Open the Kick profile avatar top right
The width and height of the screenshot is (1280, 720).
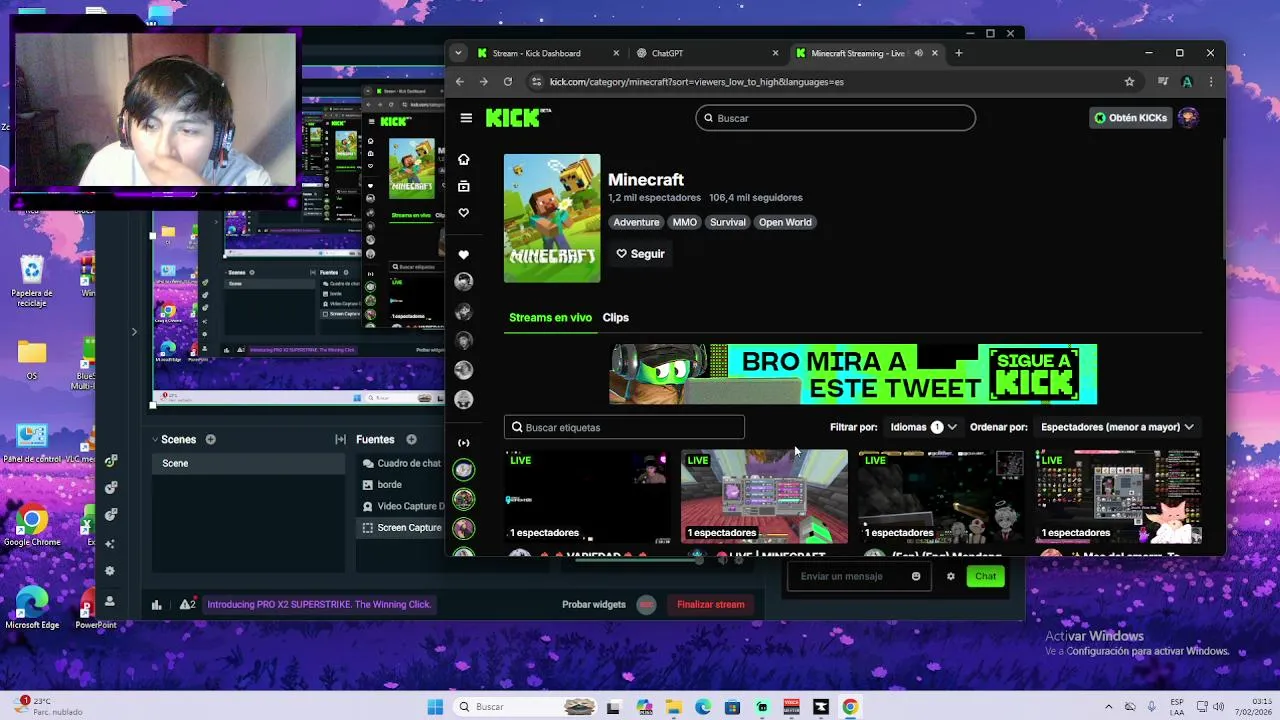[x=1188, y=118]
